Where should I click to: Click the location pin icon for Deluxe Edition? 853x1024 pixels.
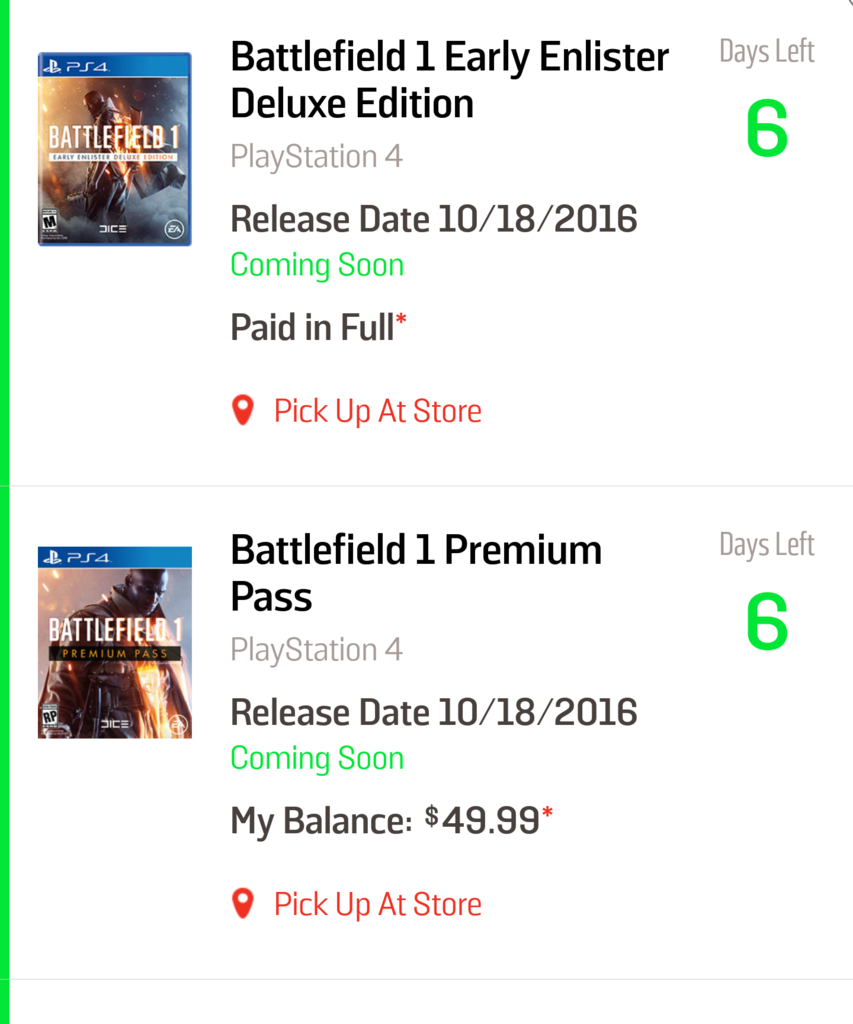point(242,410)
